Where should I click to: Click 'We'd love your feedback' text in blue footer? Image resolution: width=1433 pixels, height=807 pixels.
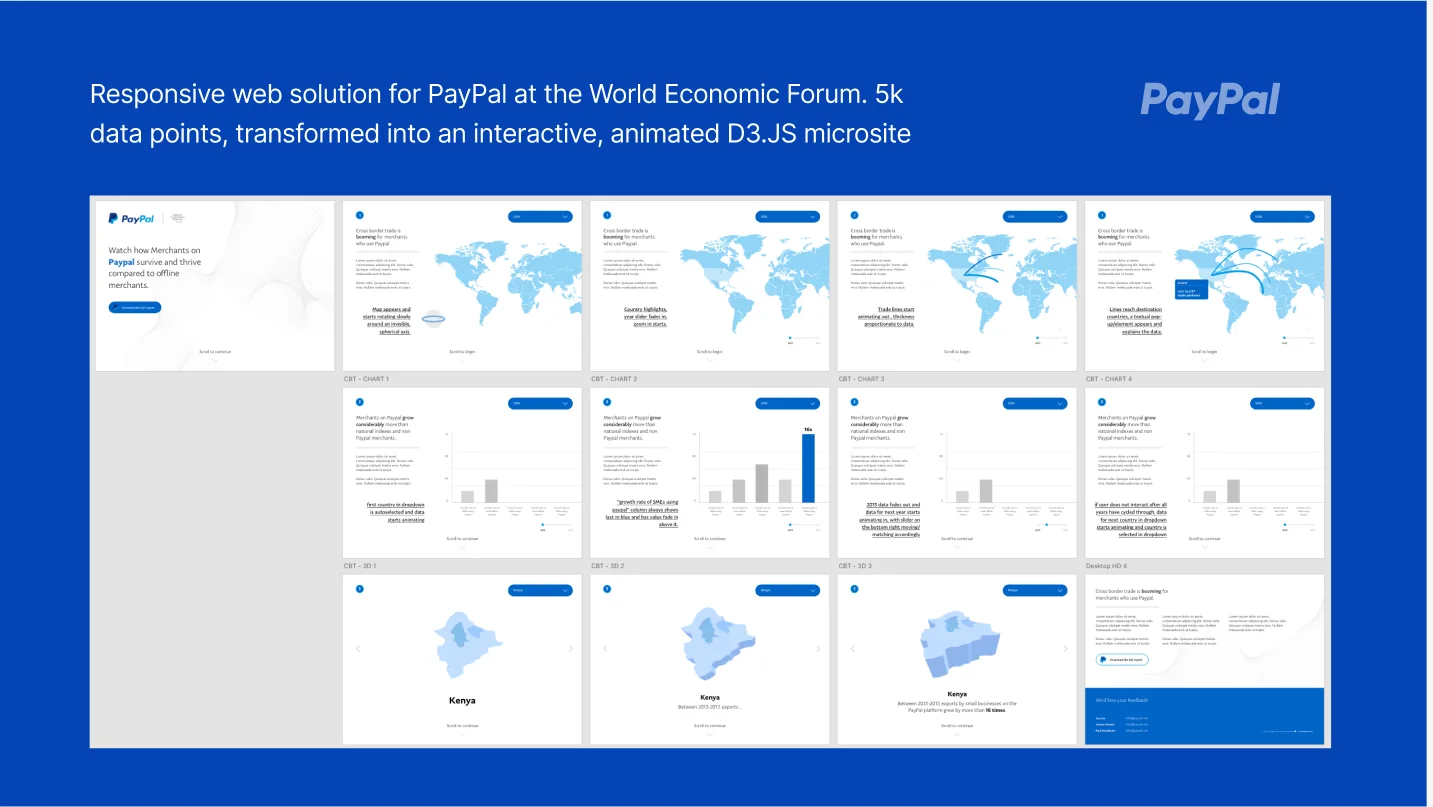(x=1120, y=700)
